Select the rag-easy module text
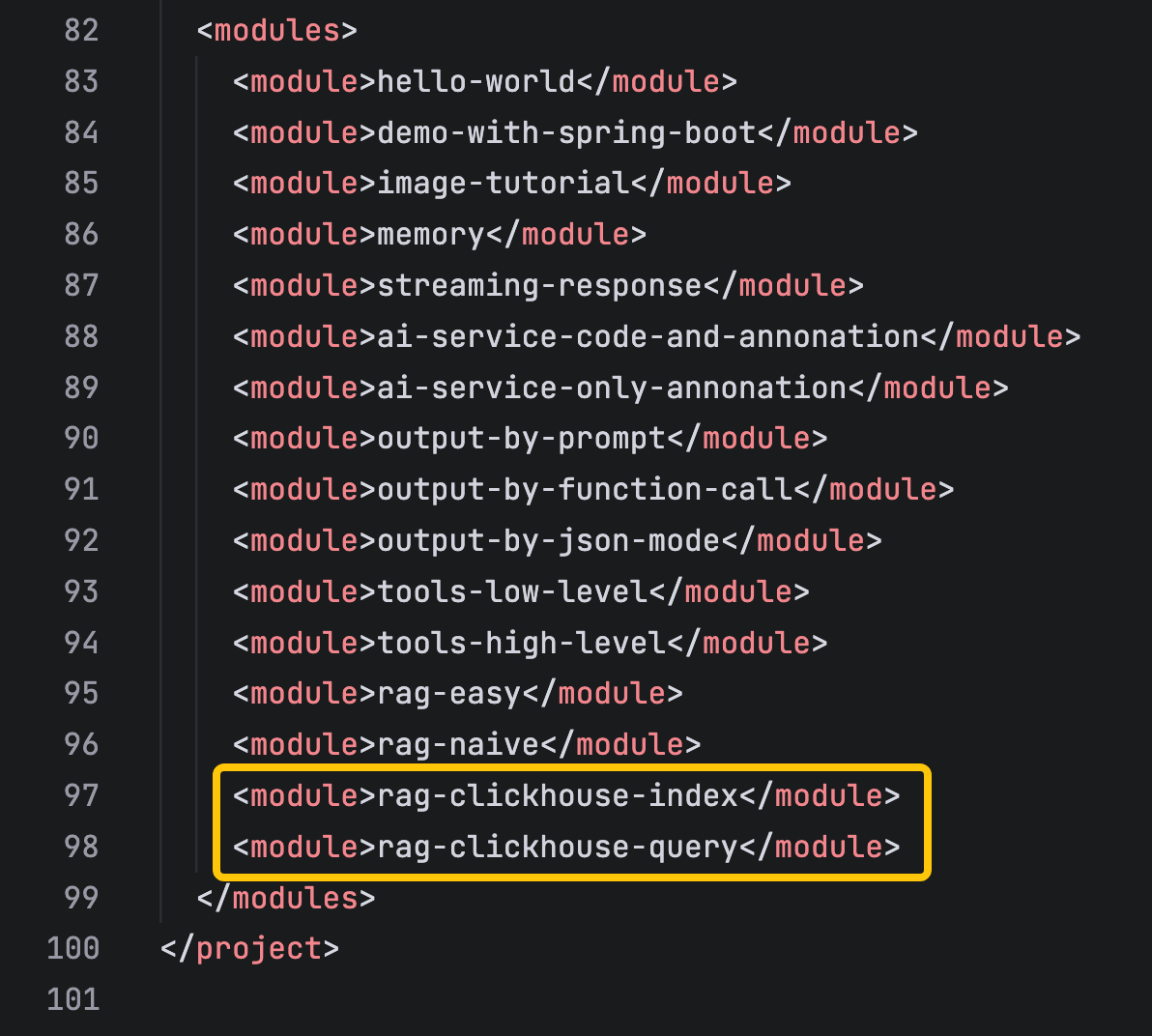The height and width of the screenshot is (1036, 1152). (x=448, y=694)
